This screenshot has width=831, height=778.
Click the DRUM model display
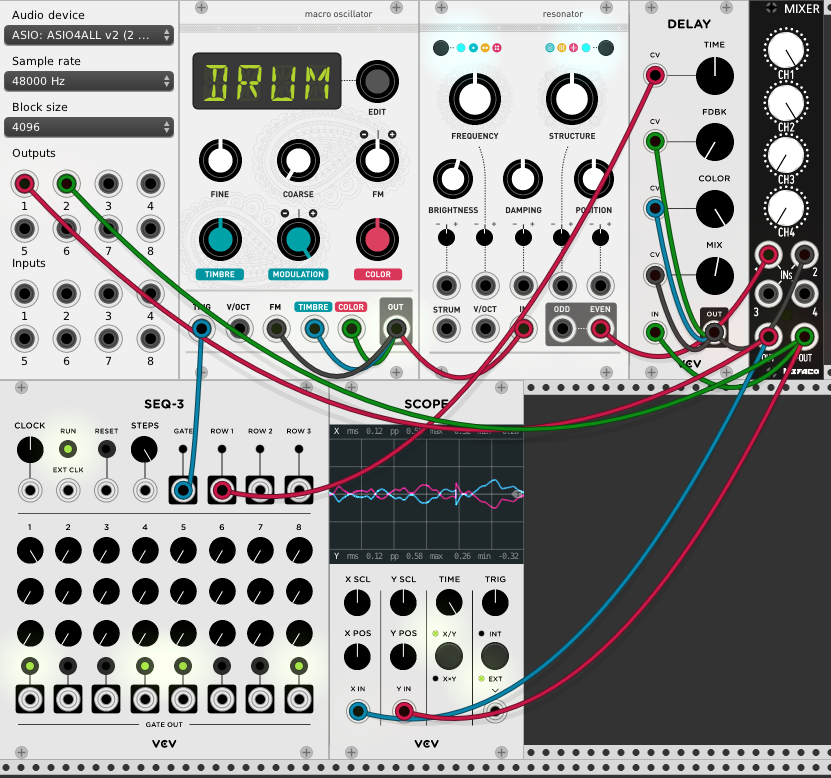point(267,81)
